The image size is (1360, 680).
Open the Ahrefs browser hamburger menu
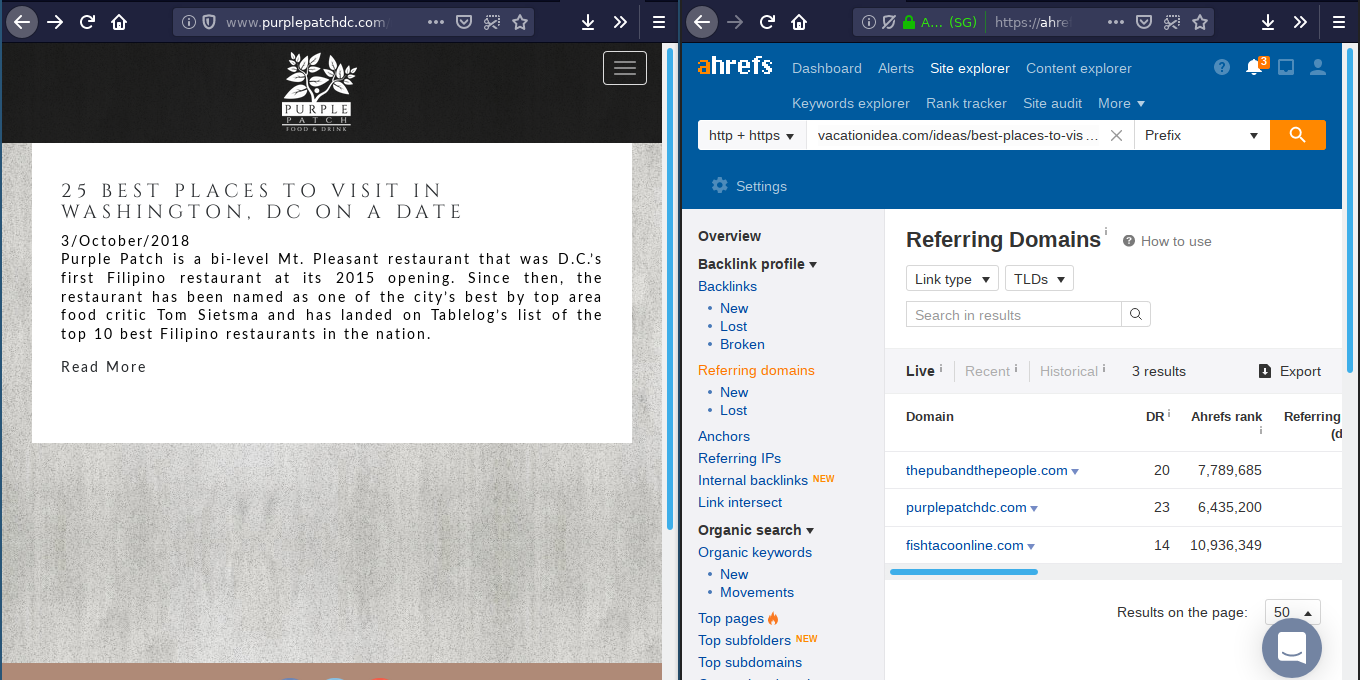tap(1339, 22)
